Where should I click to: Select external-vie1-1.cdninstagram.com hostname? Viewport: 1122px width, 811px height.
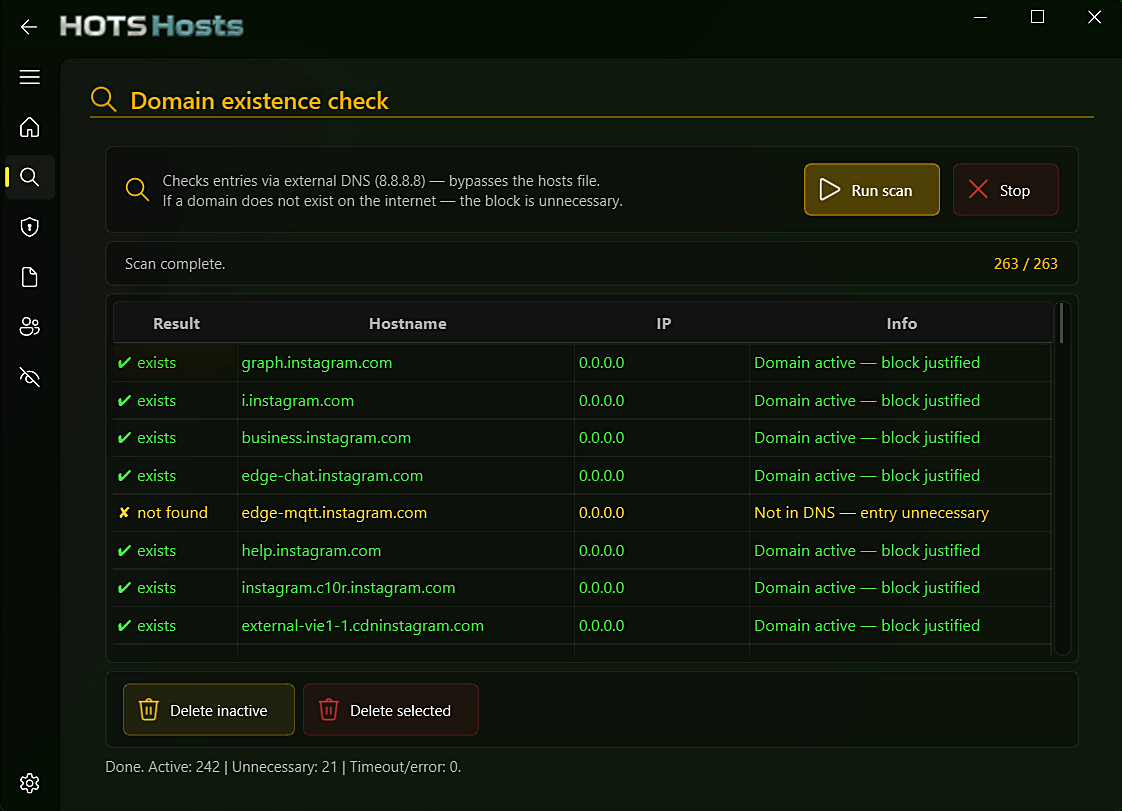(363, 626)
